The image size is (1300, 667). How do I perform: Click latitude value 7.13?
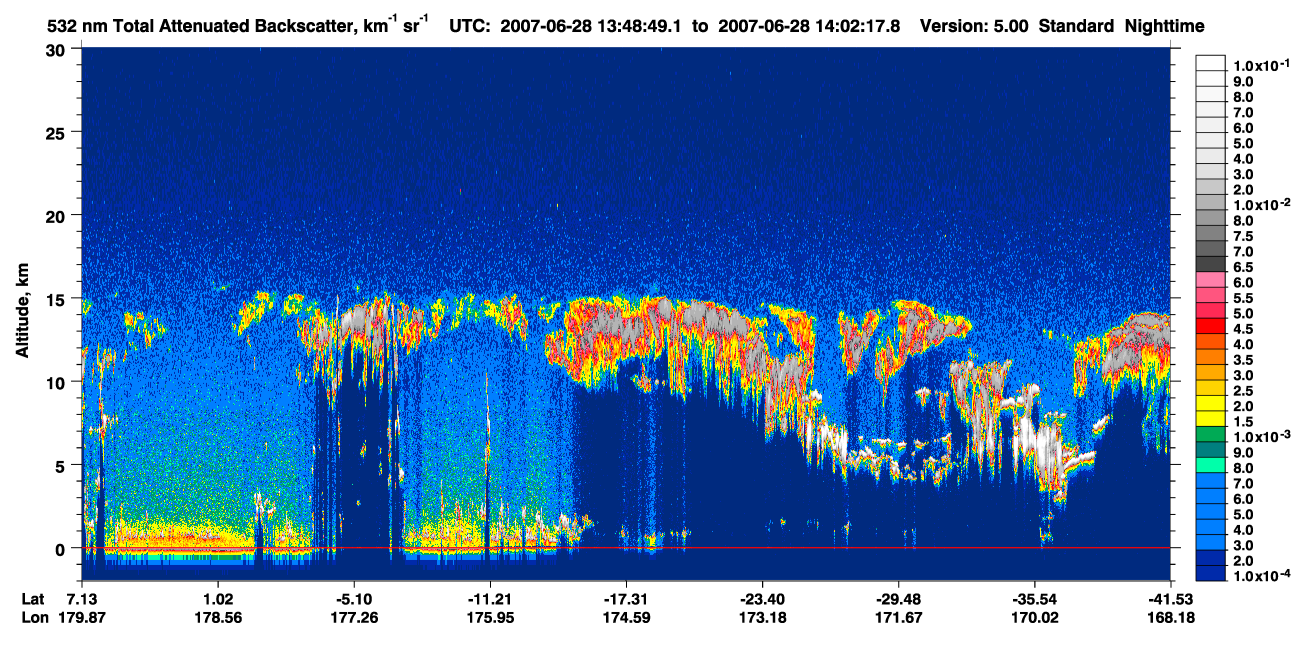(x=82, y=599)
